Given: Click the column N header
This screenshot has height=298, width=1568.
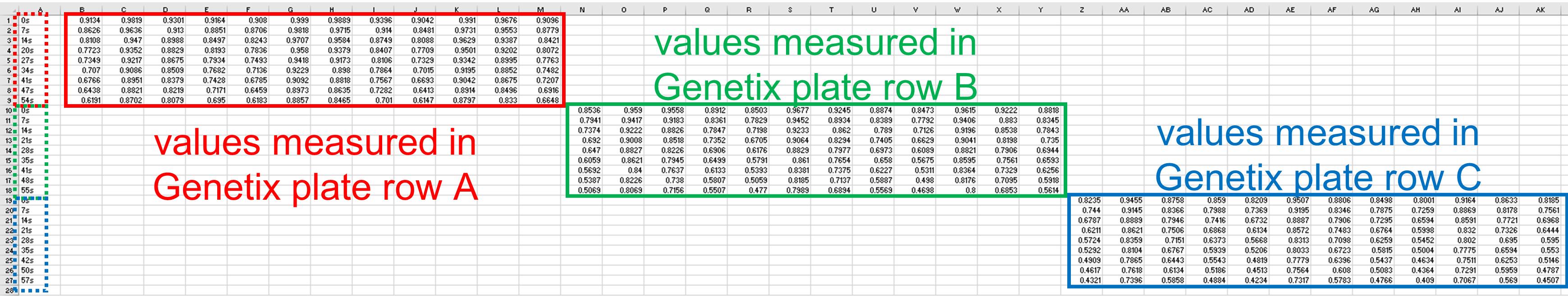Looking at the screenshot, I should (582, 10).
